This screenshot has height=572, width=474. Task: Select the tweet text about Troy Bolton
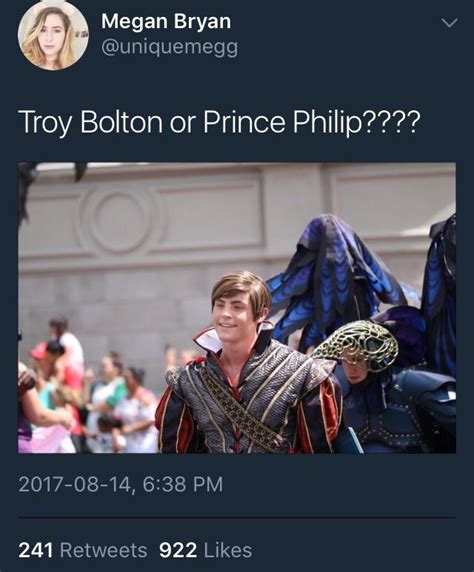219,122
